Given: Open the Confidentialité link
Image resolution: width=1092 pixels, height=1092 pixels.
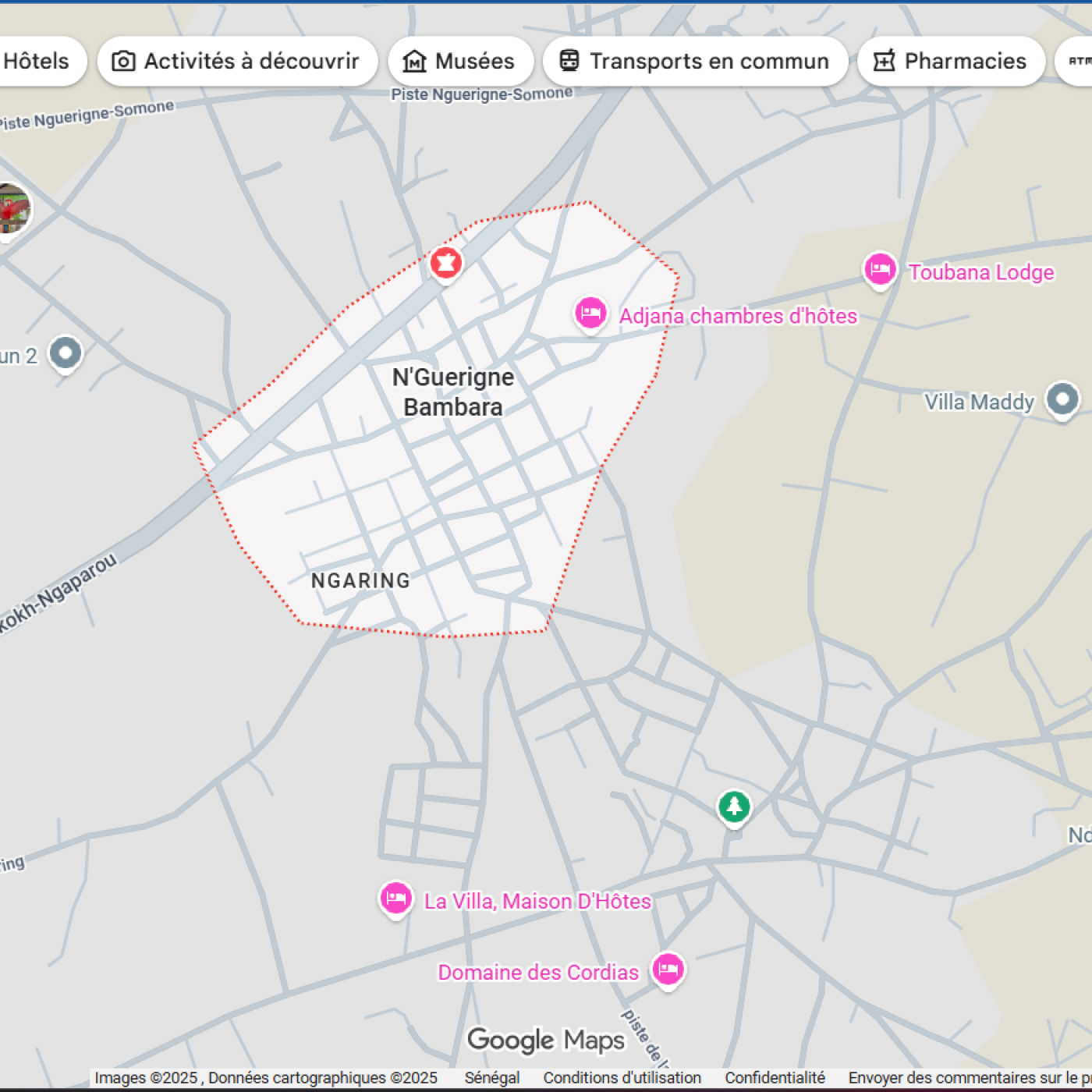Looking at the screenshot, I should point(775,1078).
